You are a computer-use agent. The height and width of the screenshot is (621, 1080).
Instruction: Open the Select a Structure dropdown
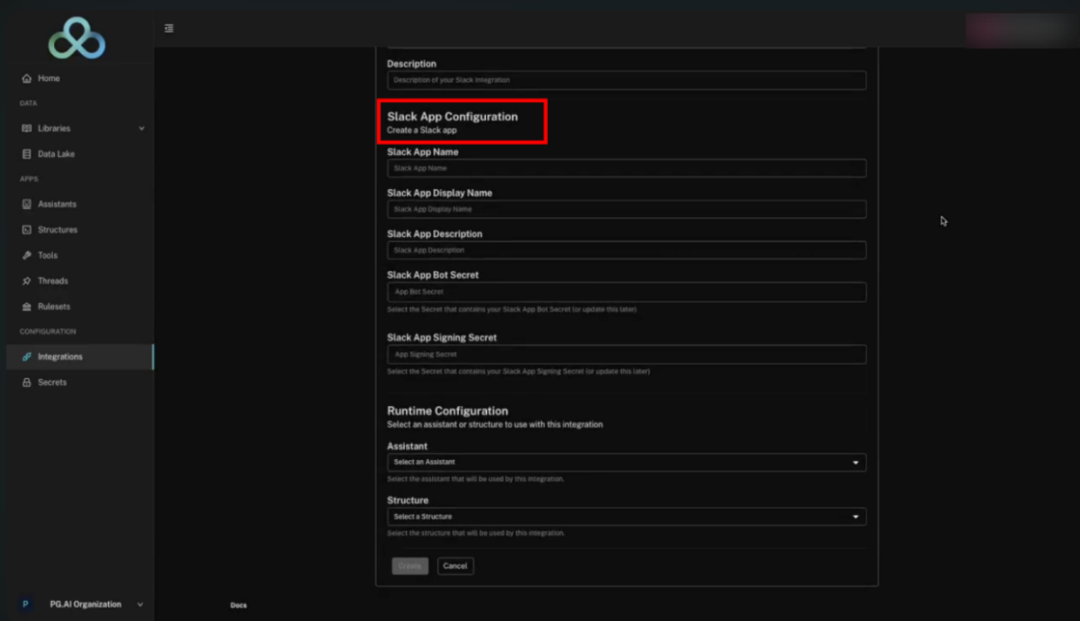tap(626, 516)
